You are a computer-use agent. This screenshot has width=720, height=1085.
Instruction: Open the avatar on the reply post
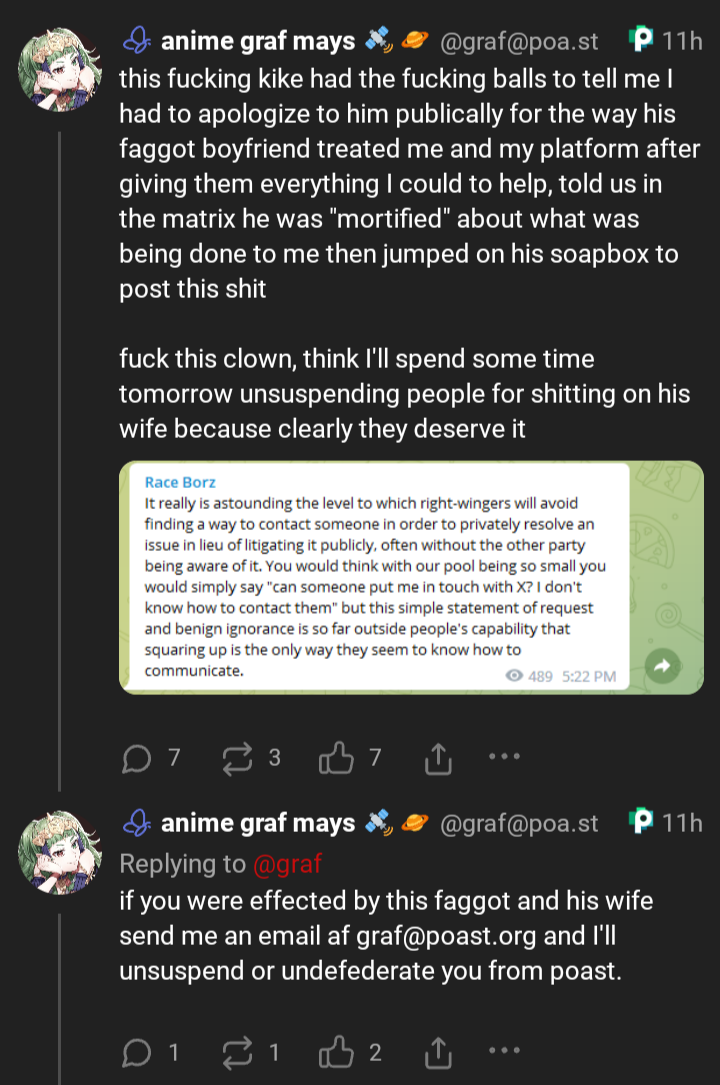click(58, 853)
